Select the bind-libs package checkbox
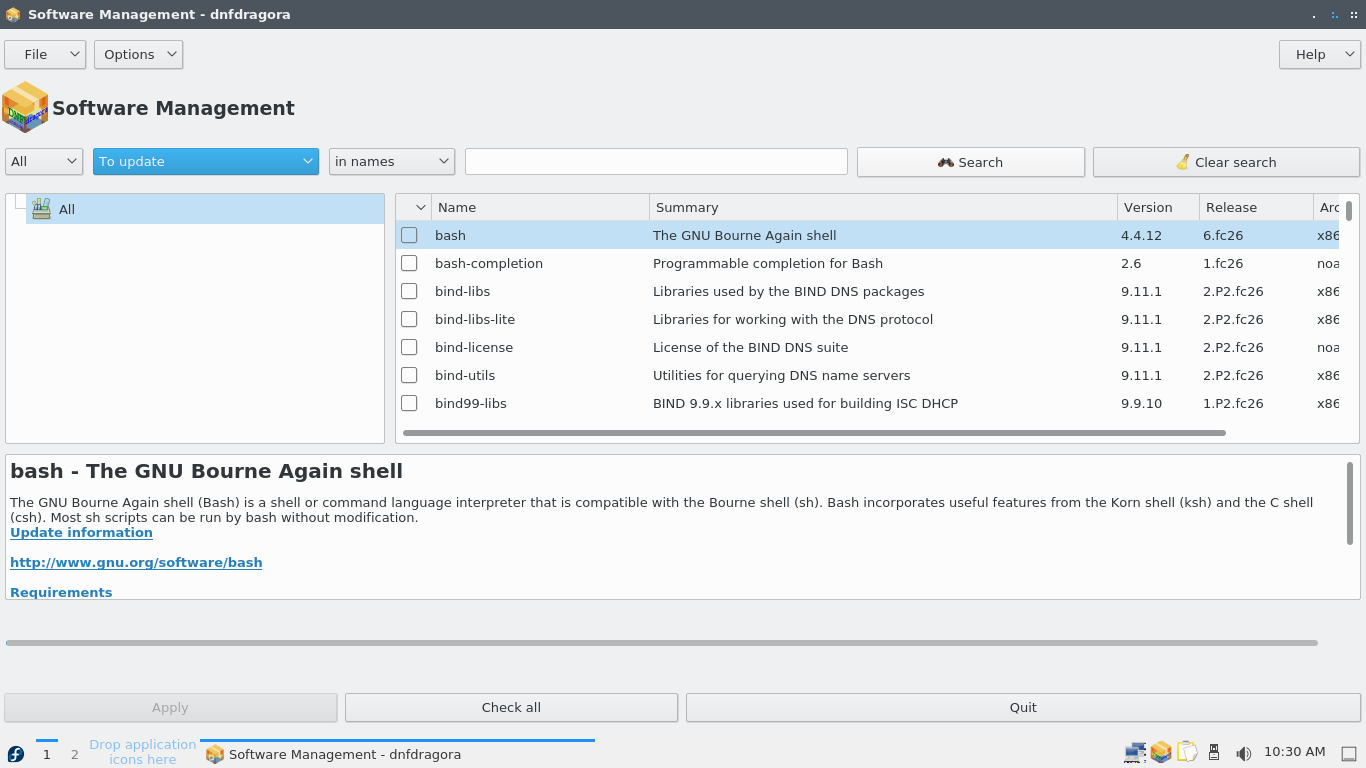The height and width of the screenshot is (768, 1366). (x=409, y=291)
